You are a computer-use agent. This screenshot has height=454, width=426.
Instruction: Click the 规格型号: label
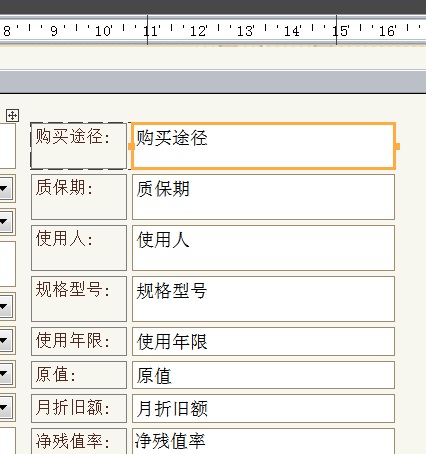pyautogui.click(x=79, y=299)
